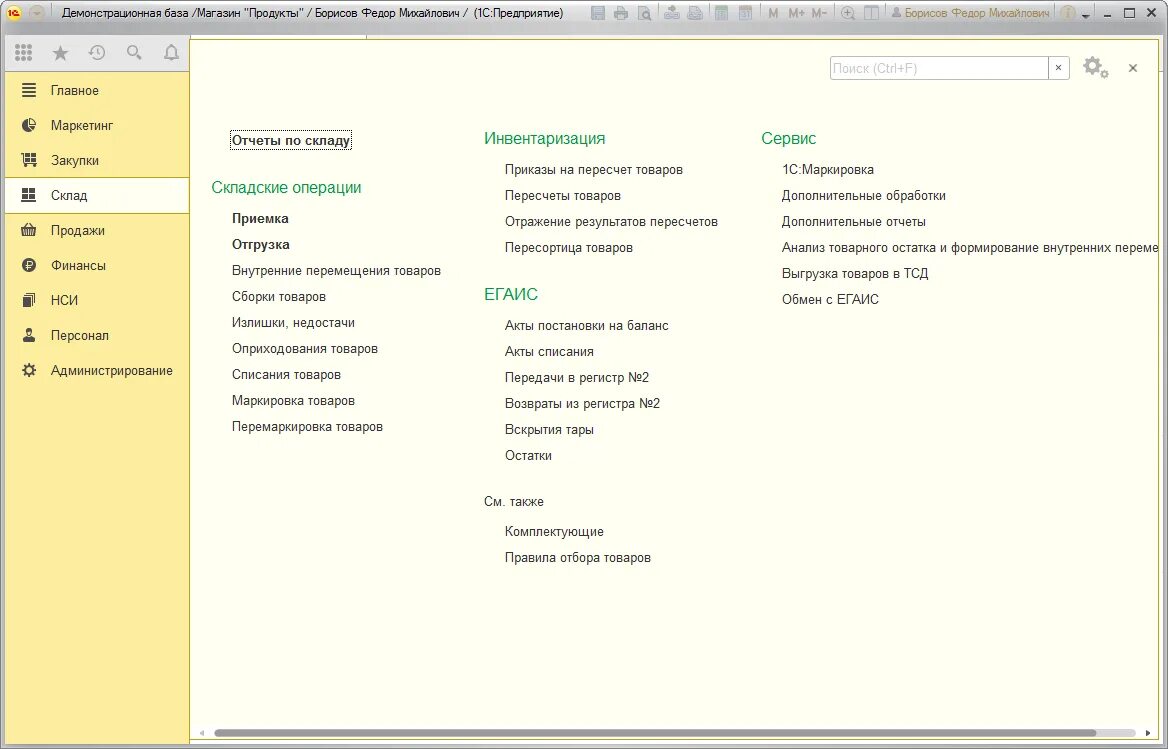Open notifications bell icon
The height and width of the screenshot is (749, 1168).
[171, 52]
